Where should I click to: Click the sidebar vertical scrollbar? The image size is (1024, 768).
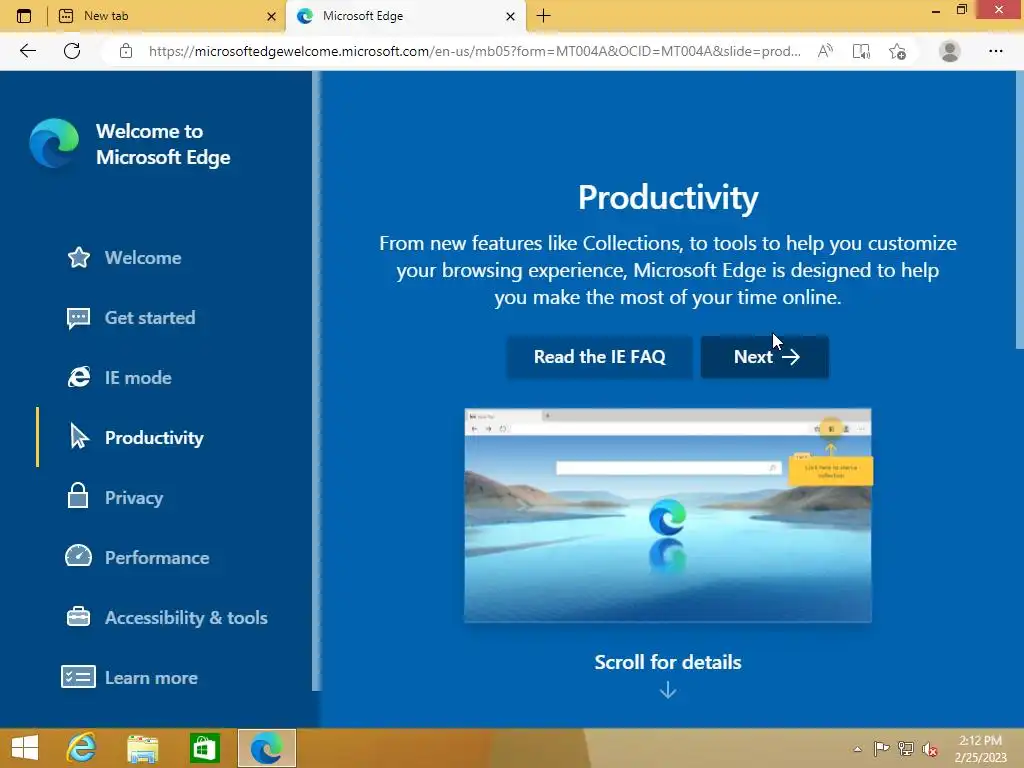[x=317, y=381]
